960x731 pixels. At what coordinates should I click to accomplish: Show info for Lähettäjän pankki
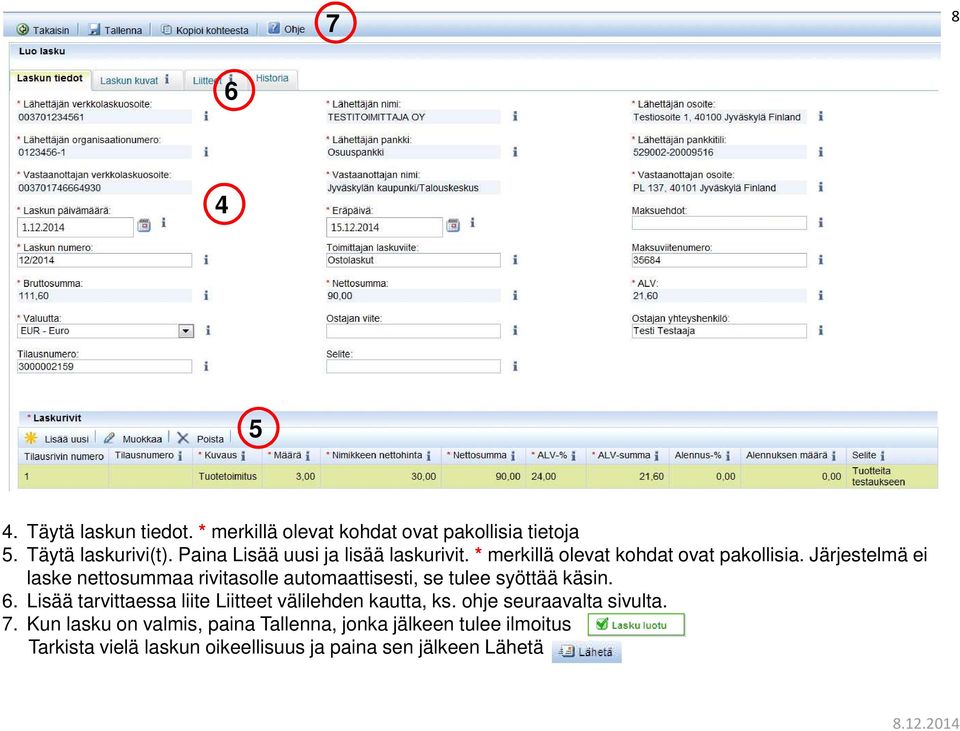point(515,151)
